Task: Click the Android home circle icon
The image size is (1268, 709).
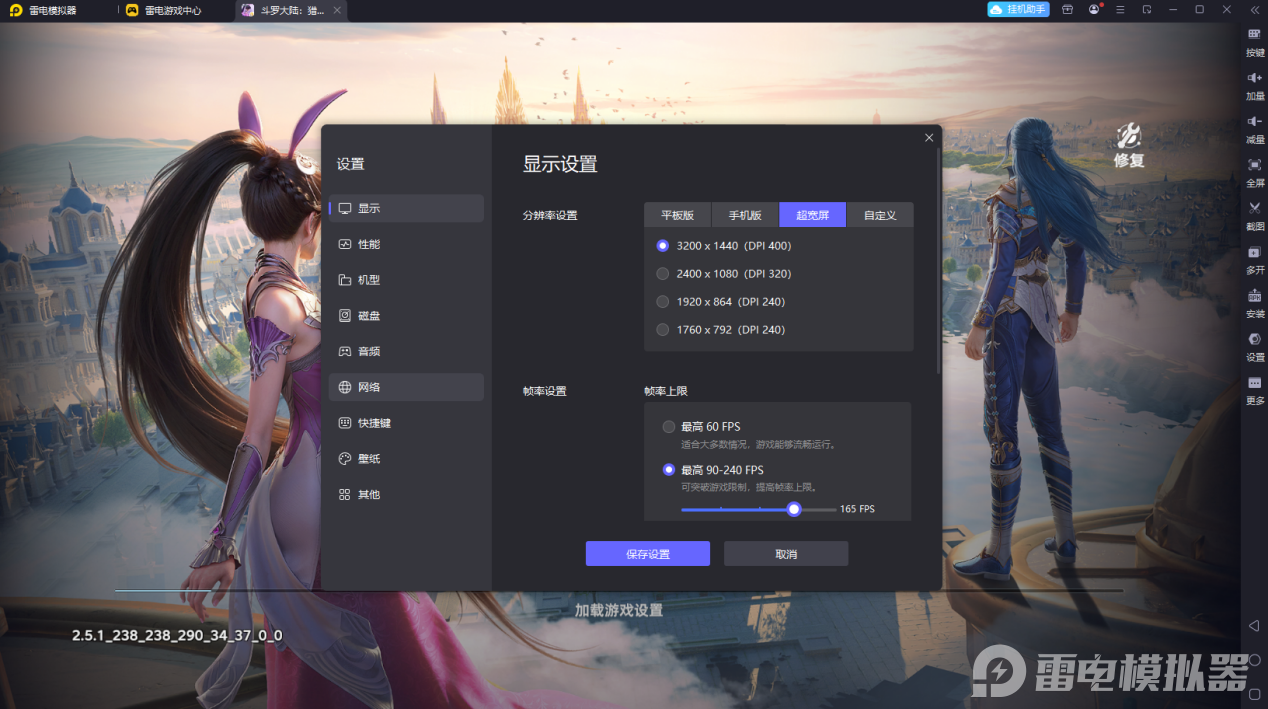Action: 1254,660
